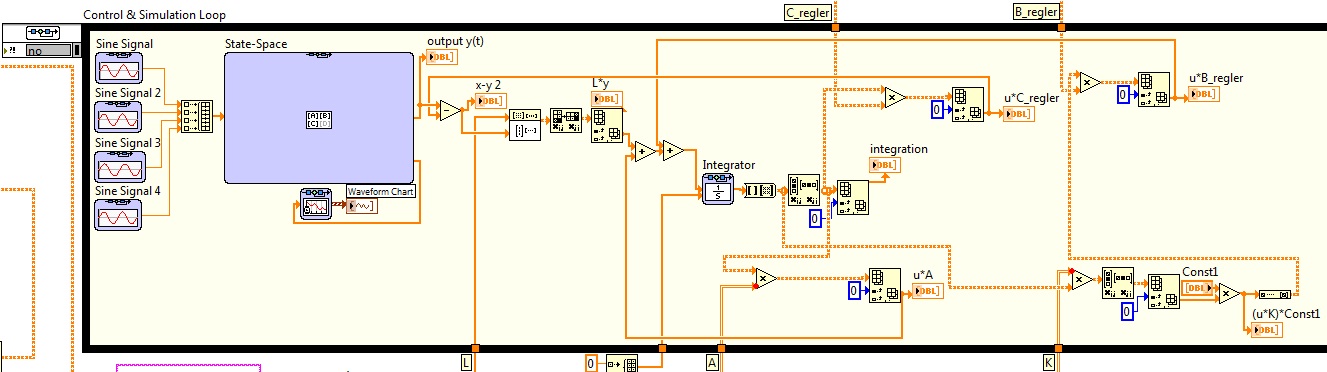This screenshot has height=372, width=1327.
Task: Click the multiply node before u*B_regler
Action: [1087, 83]
